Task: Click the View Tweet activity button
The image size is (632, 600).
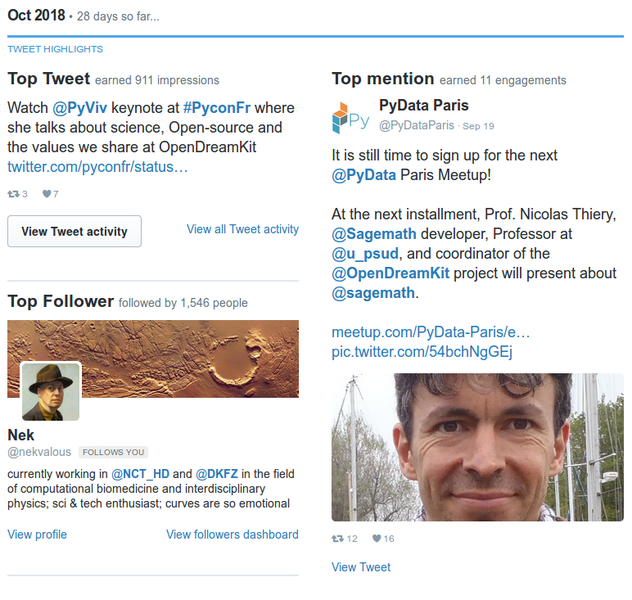Action: point(75,231)
